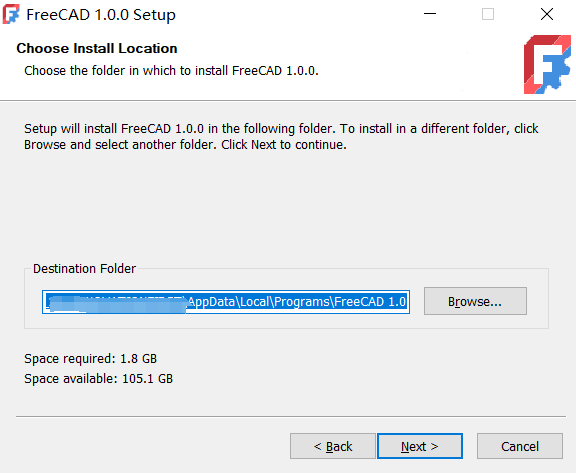Click the Destination Folder path field
Viewport: 576px width, 473px height.
[x=226, y=302]
